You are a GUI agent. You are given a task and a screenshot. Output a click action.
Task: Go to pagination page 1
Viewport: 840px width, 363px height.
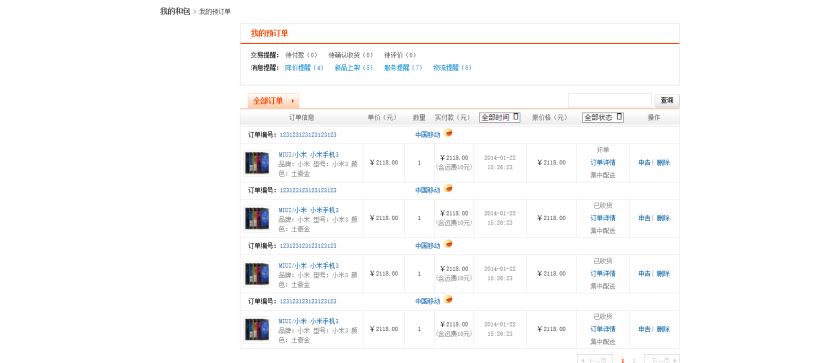click(x=622, y=360)
